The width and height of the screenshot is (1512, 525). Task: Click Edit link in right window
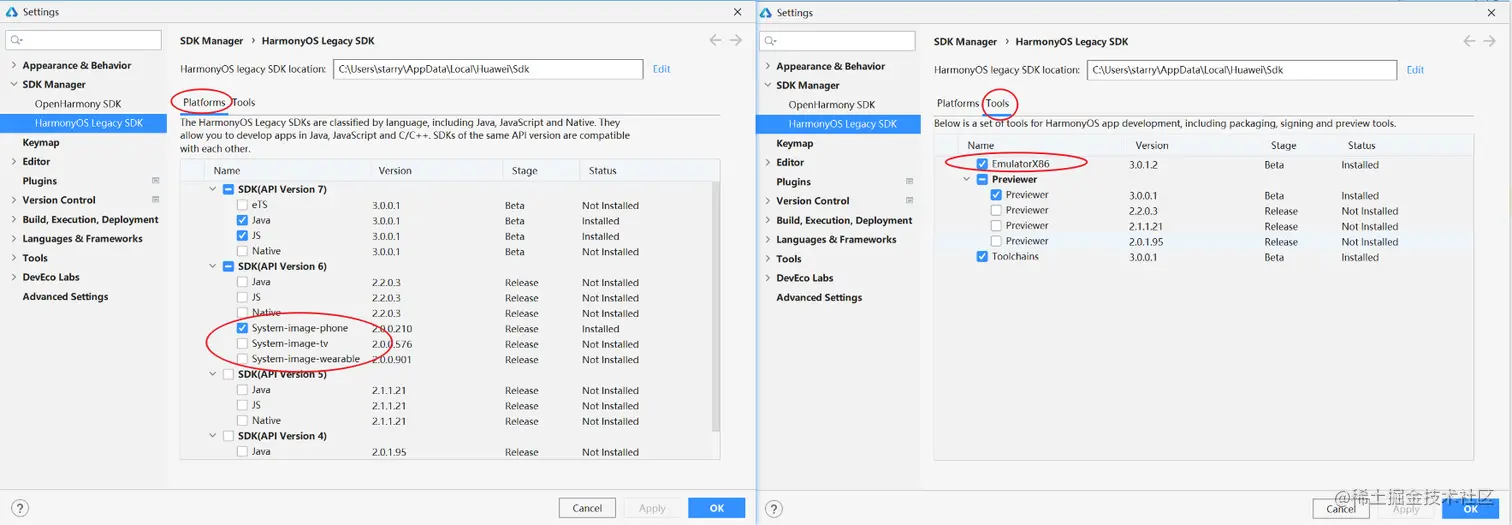(1415, 70)
